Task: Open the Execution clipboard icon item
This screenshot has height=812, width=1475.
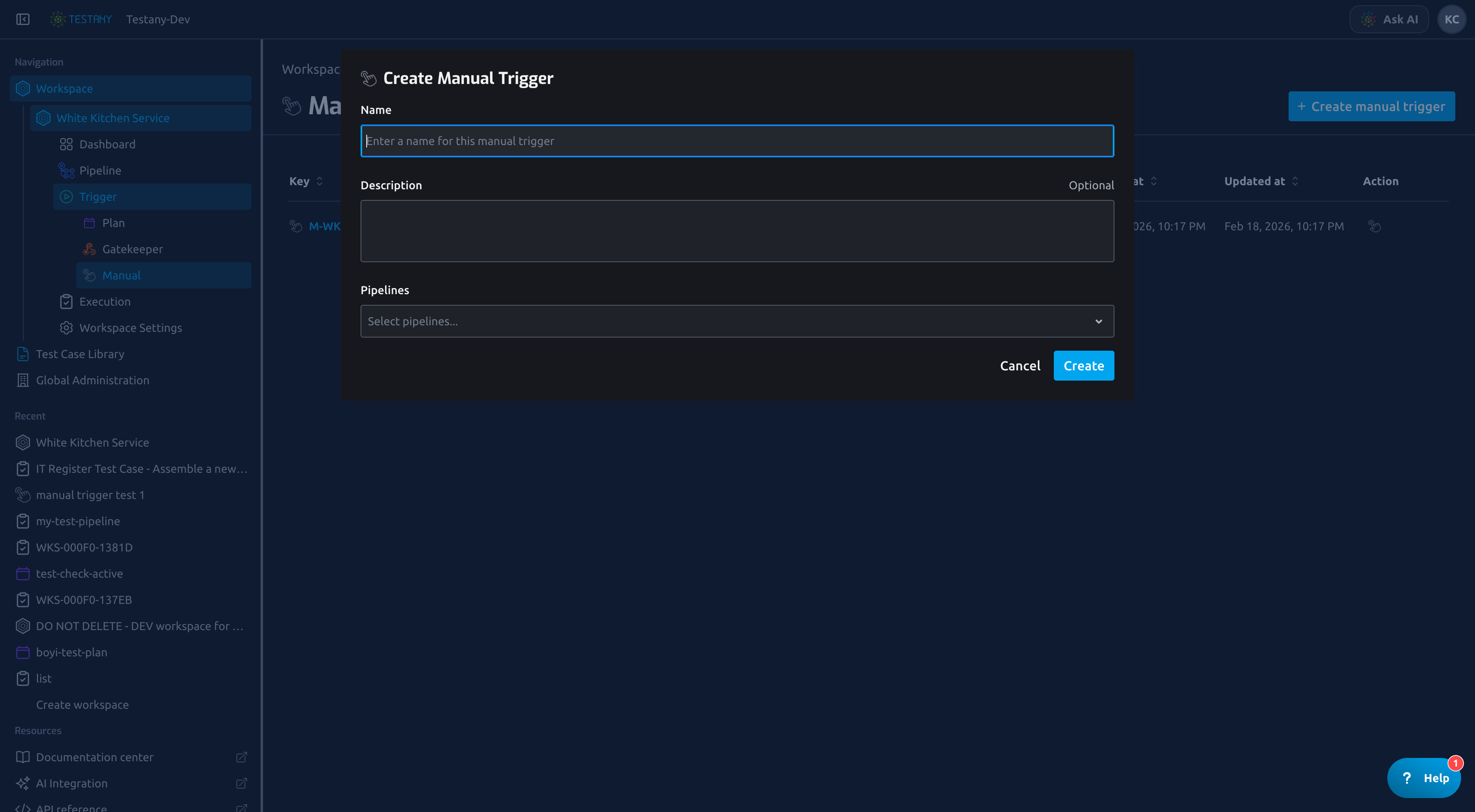Action: [x=66, y=302]
